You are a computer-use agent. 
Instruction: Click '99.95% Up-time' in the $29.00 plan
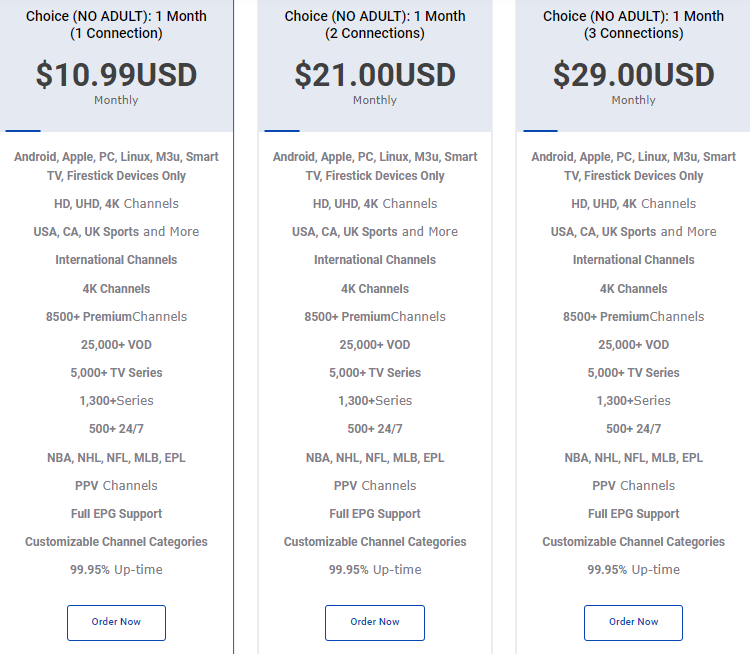(x=633, y=570)
